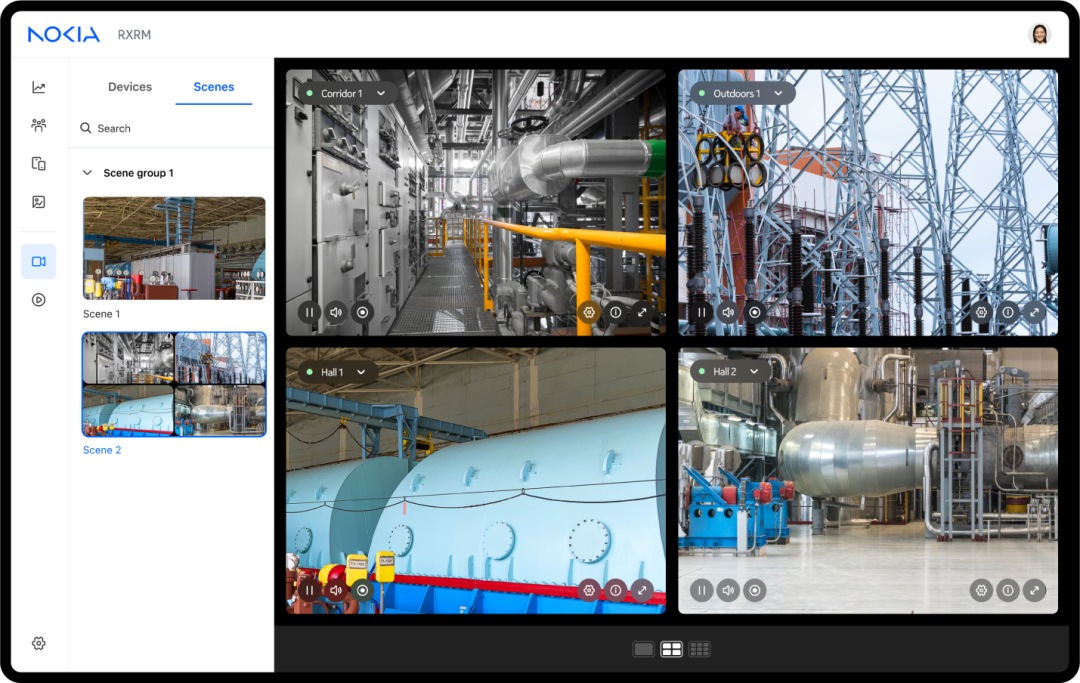Viewport: 1080px width, 683px height.
Task: Switch to the Devices tab
Action: [129, 87]
